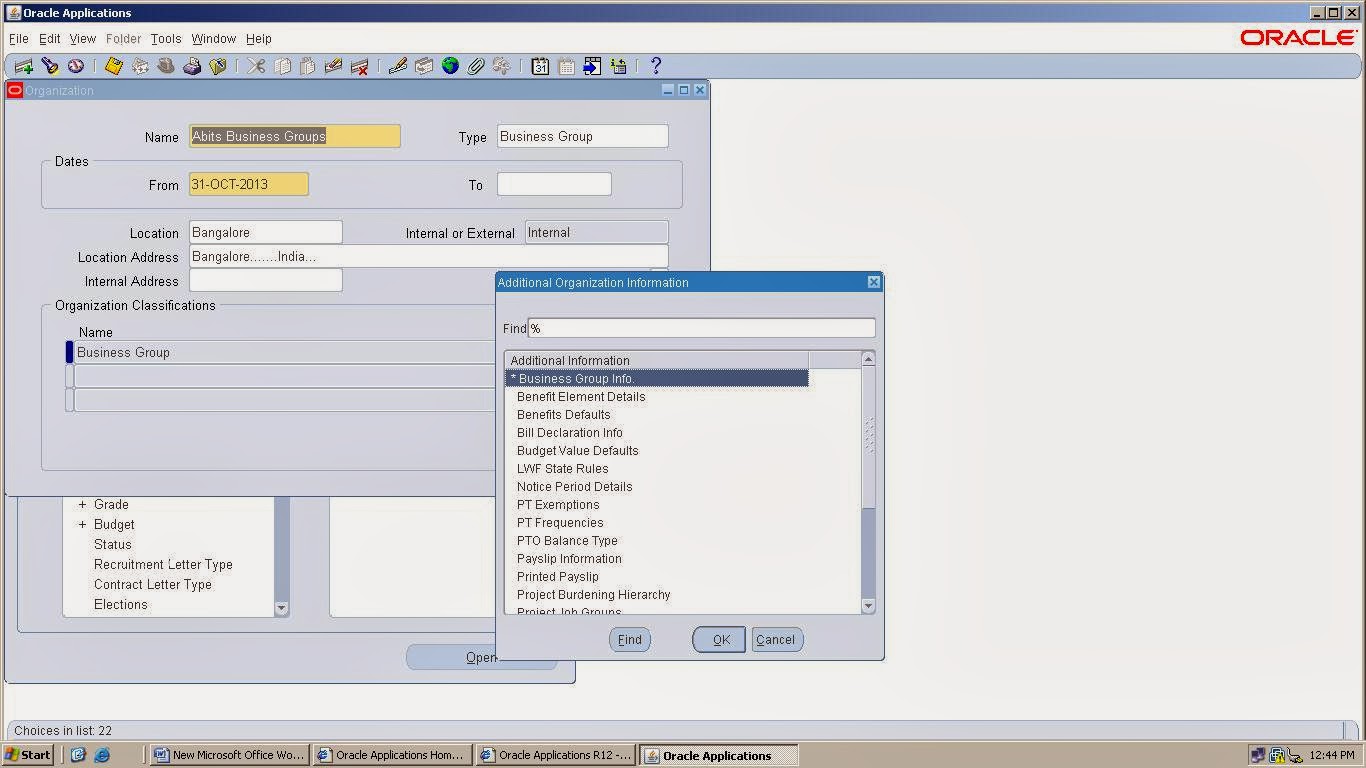Click the Clear Record eraser icon
The width and height of the screenshot is (1366, 768).
pos(334,66)
